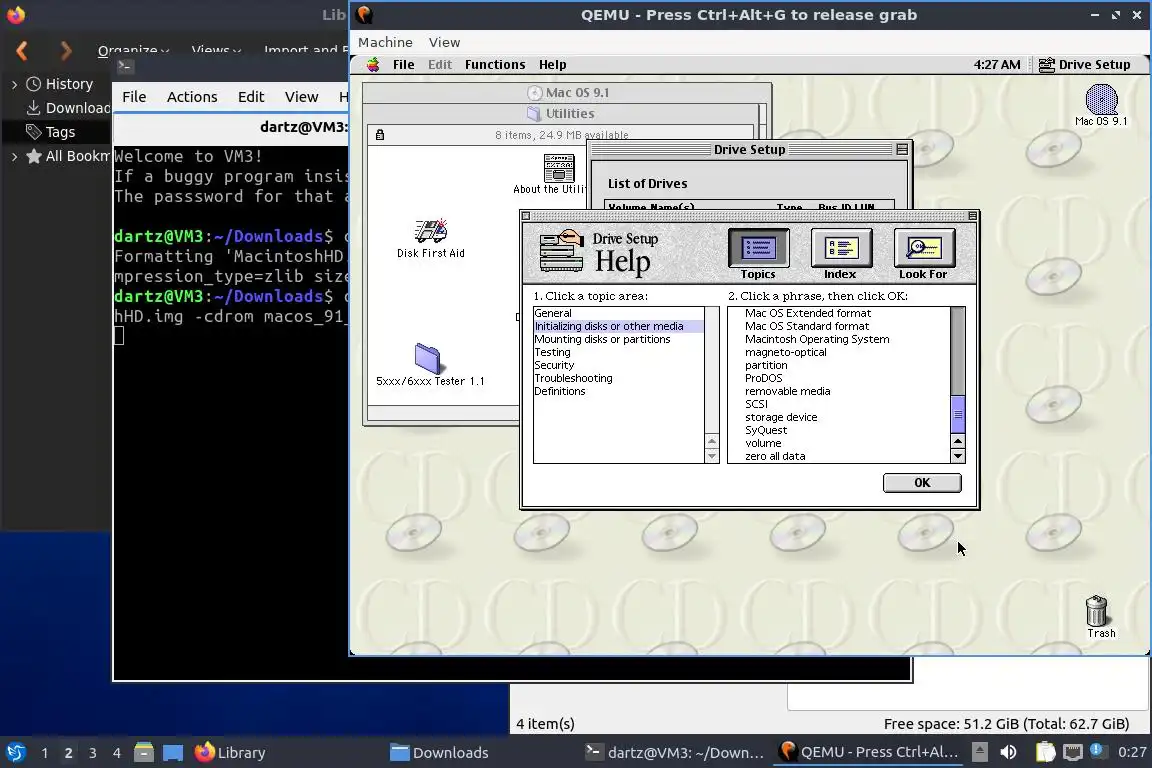Viewport: 1152px width, 768px height.
Task: Switch to workspace 3 in taskbar
Action: (93, 753)
